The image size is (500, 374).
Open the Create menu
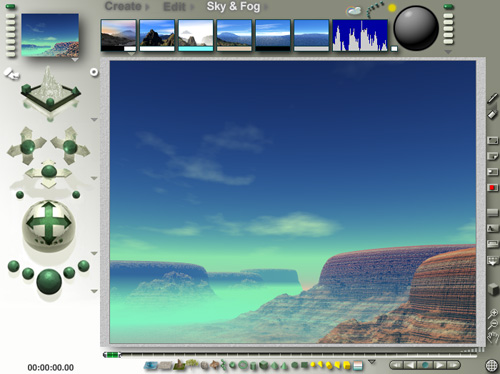[x=123, y=6]
